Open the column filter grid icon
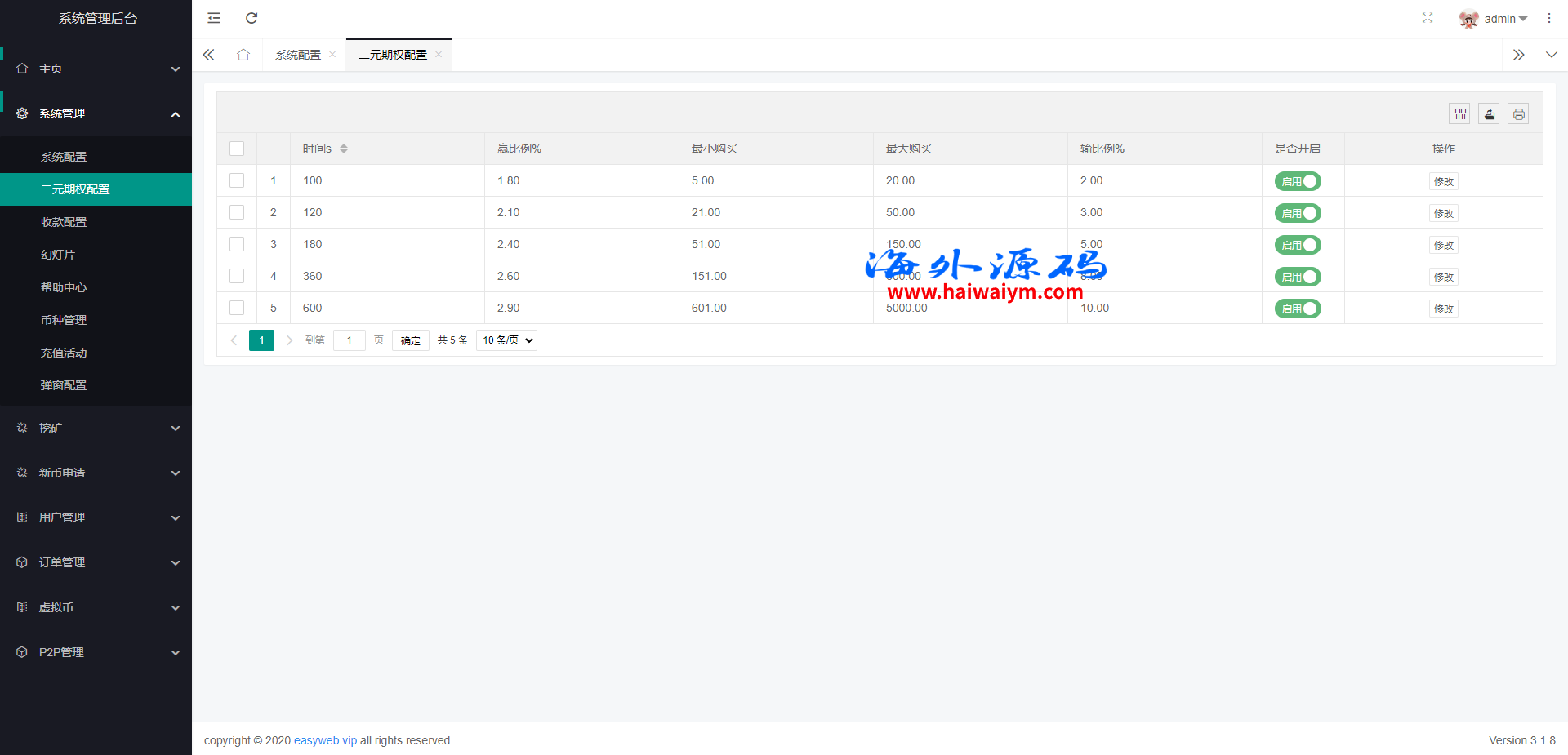This screenshot has width=1568, height=755. click(1460, 114)
